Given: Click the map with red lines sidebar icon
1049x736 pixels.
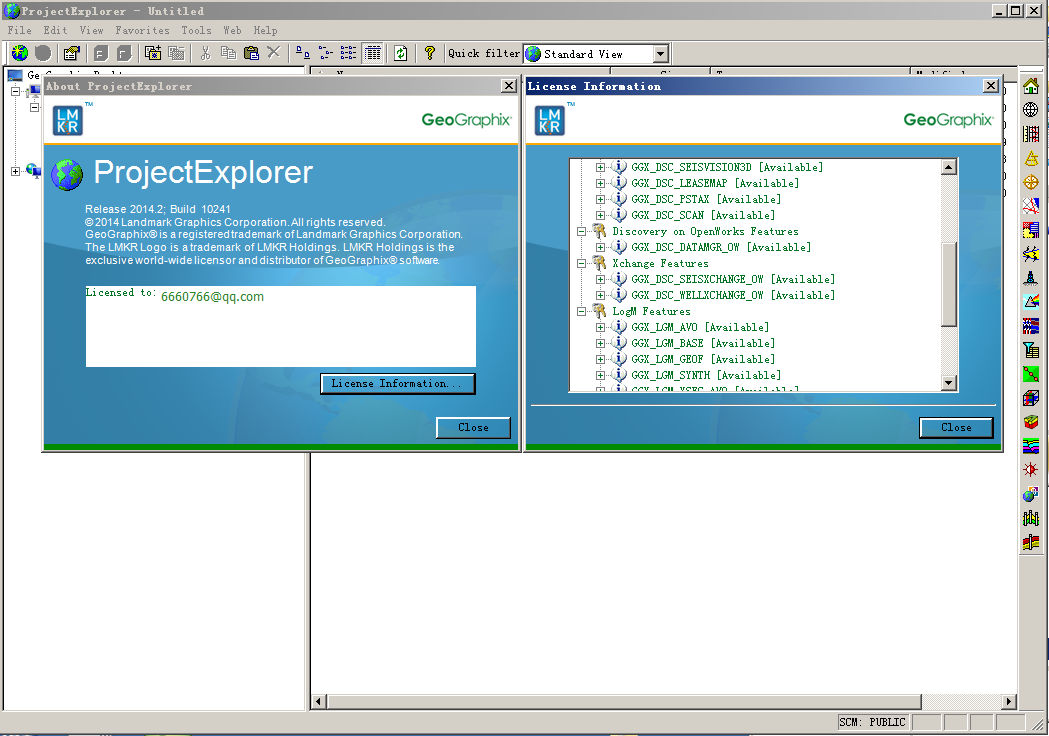Looking at the screenshot, I should [1031, 206].
